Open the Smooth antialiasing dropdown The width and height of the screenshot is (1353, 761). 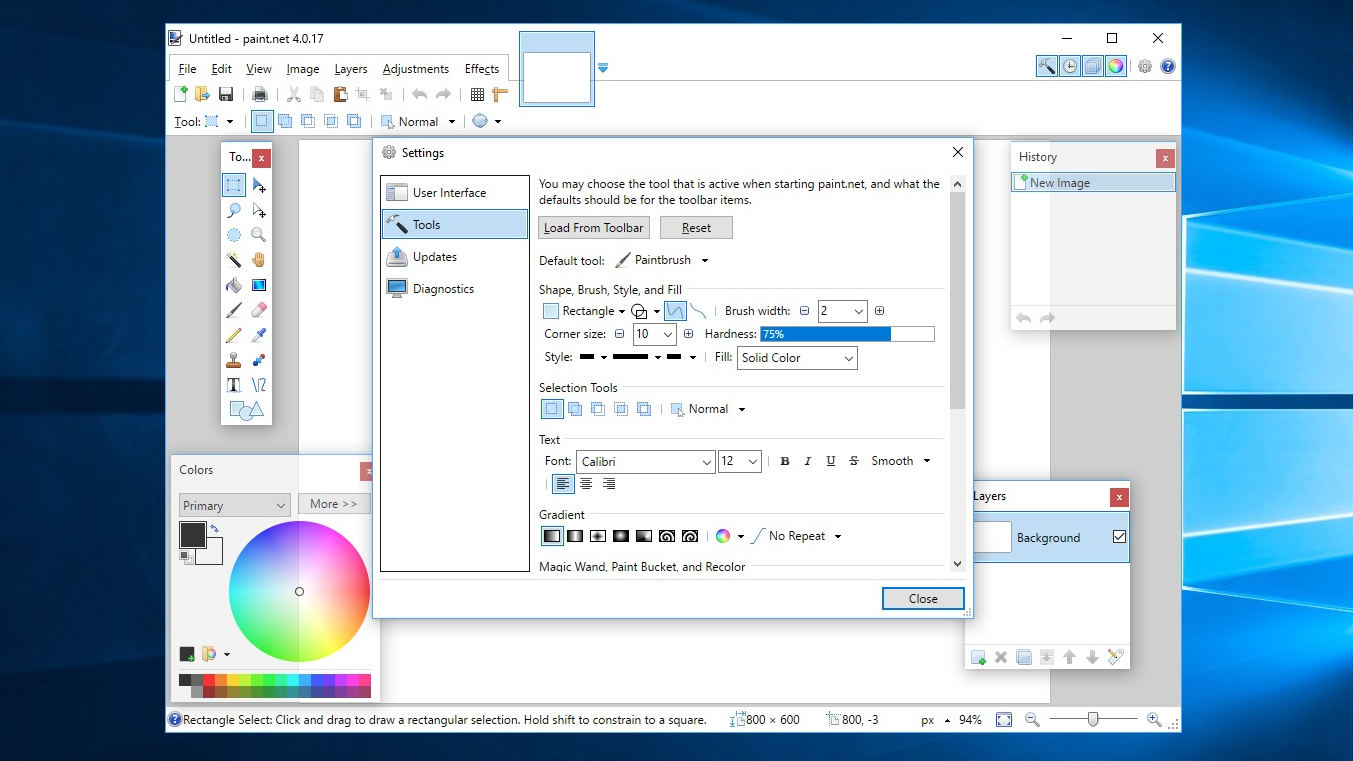900,461
